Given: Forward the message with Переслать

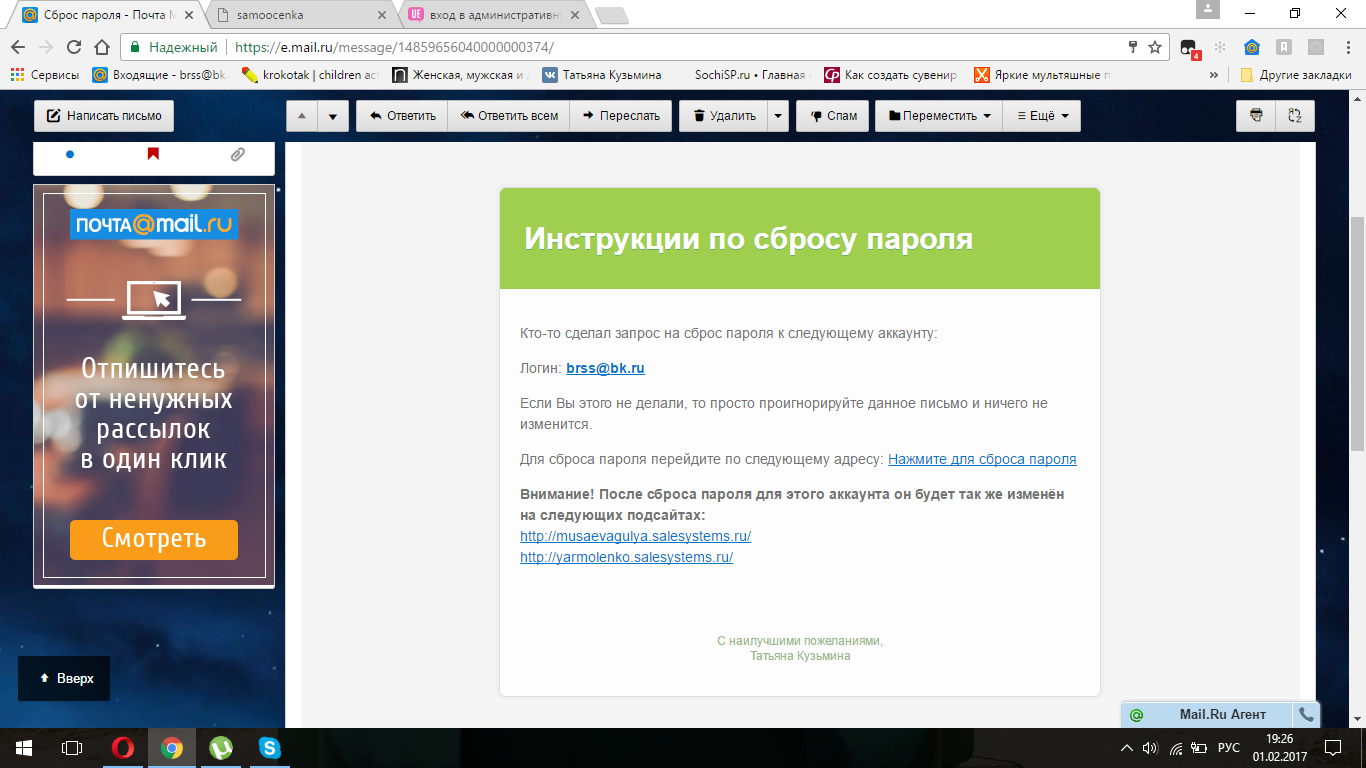Looking at the screenshot, I should (x=621, y=116).
